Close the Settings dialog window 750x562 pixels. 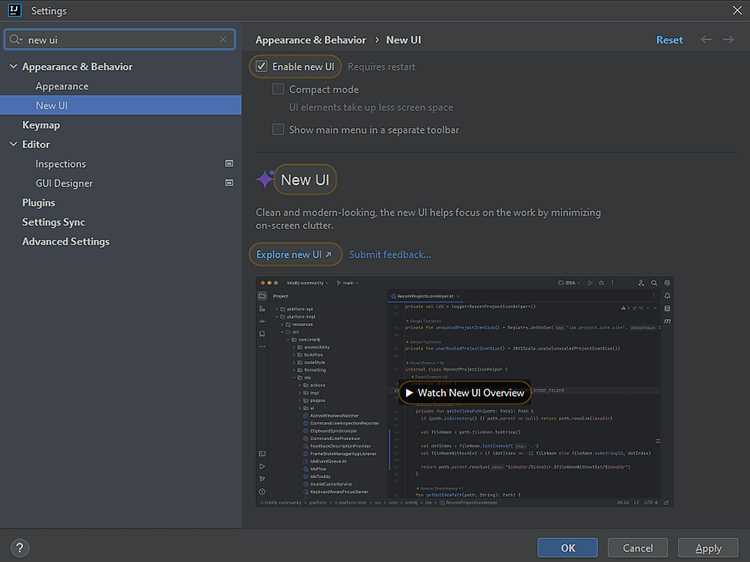pyautogui.click(x=737, y=10)
